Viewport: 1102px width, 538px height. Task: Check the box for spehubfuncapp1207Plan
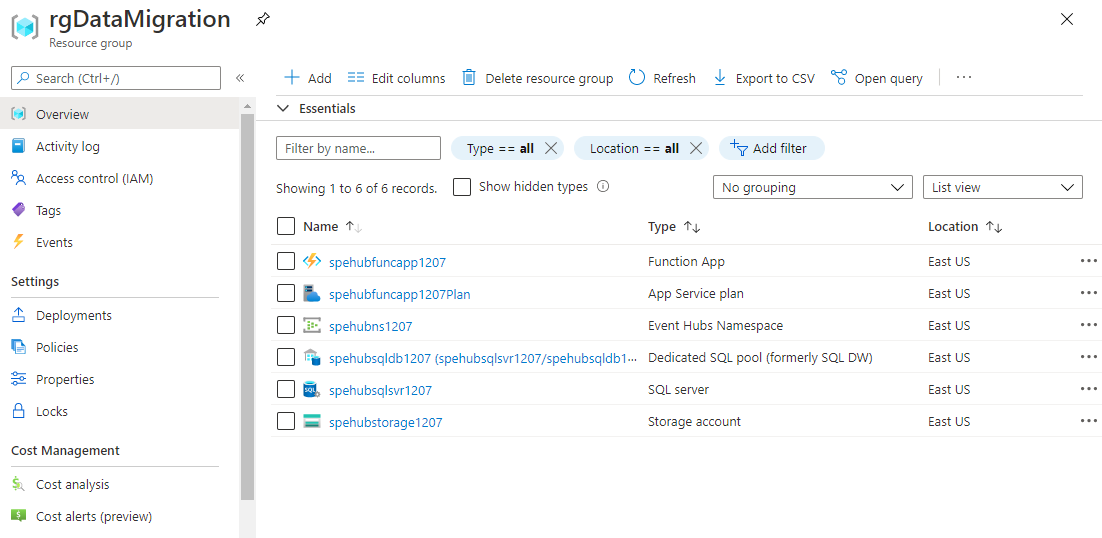(286, 294)
